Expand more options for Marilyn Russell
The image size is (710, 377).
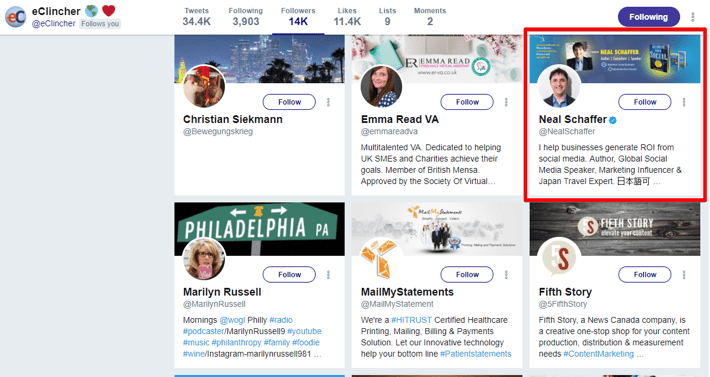click(x=329, y=275)
